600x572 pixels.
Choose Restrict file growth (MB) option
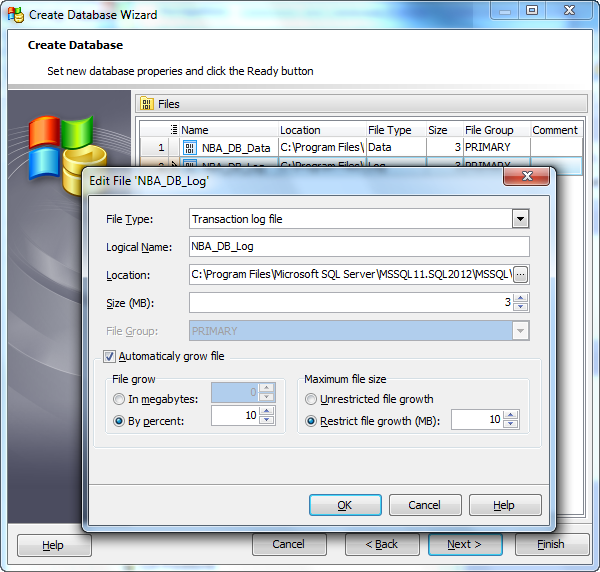[x=311, y=421]
